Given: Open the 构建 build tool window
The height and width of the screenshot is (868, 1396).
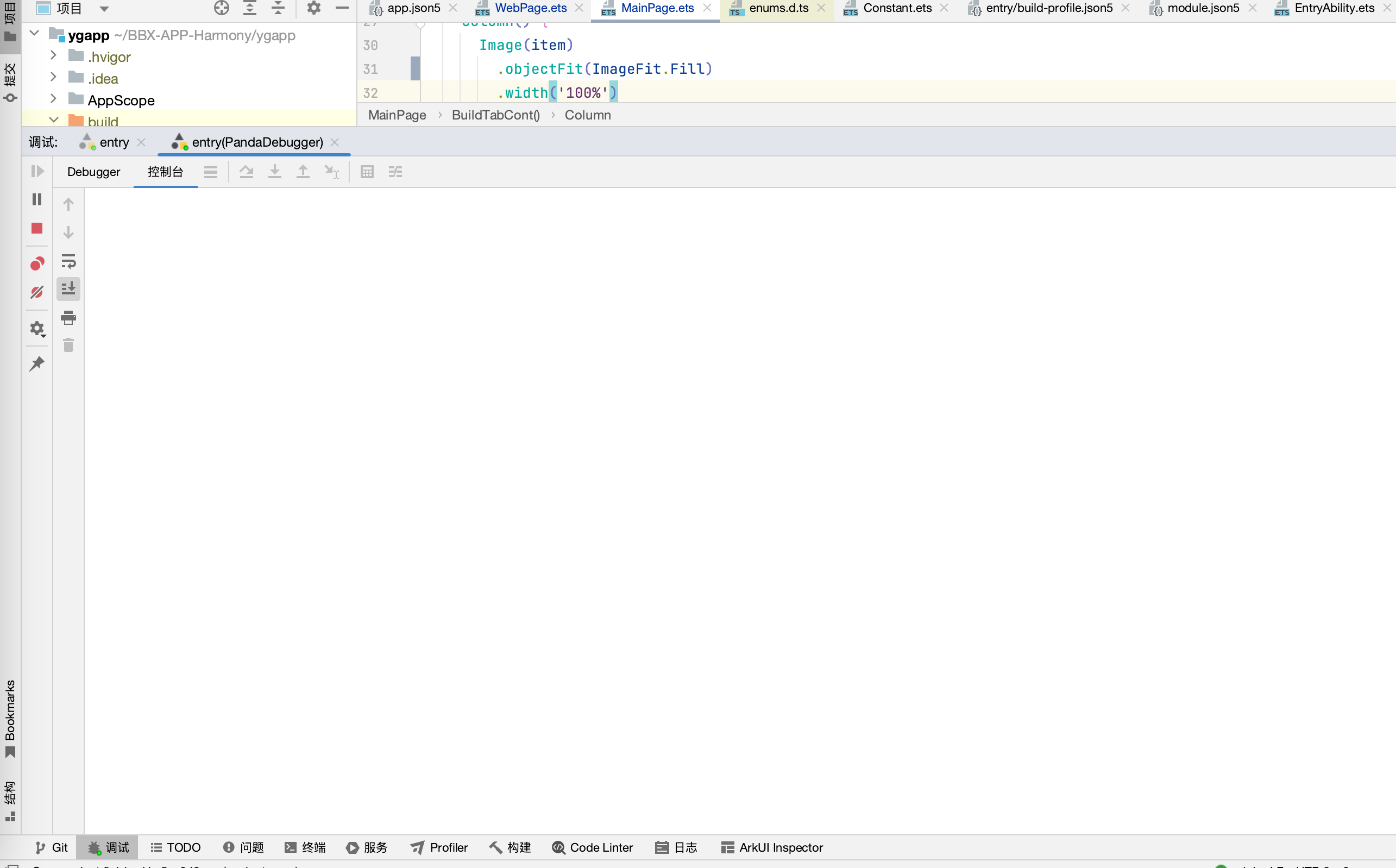Looking at the screenshot, I should click(x=510, y=847).
